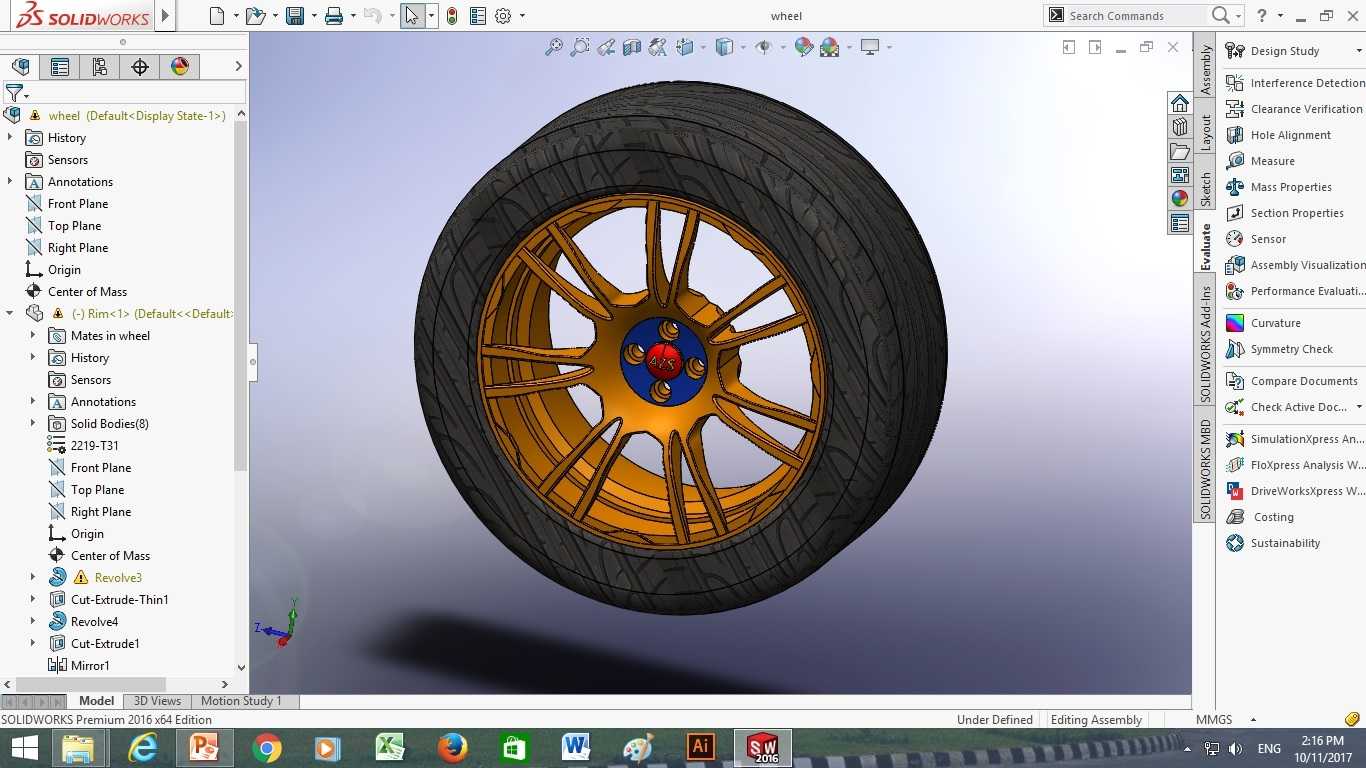
Task: Select the Top Plane under wheel
Action: tap(74, 226)
